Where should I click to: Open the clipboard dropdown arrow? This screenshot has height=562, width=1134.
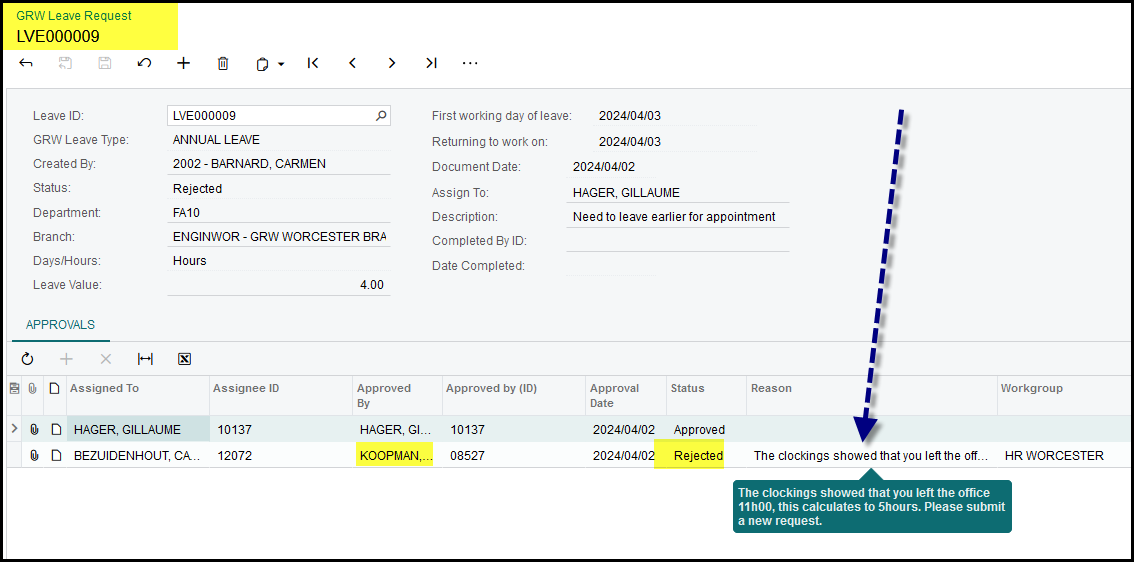click(281, 64)
